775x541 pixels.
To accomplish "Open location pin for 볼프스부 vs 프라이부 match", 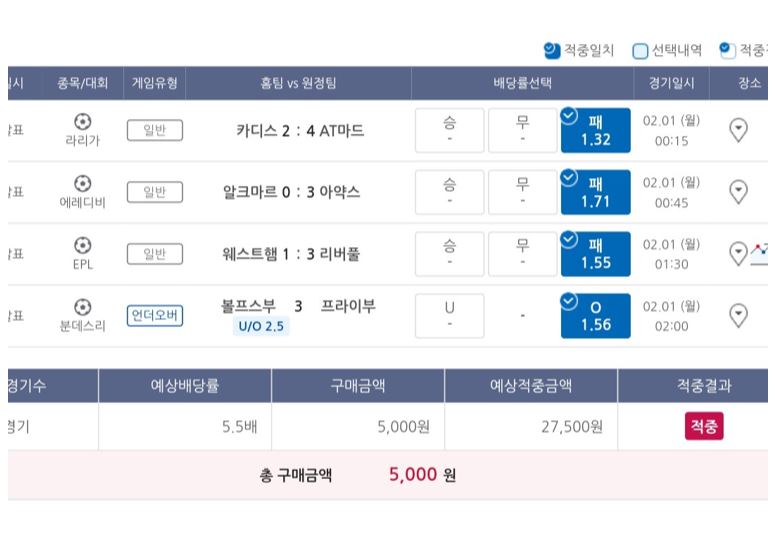I will coord(738,315).
